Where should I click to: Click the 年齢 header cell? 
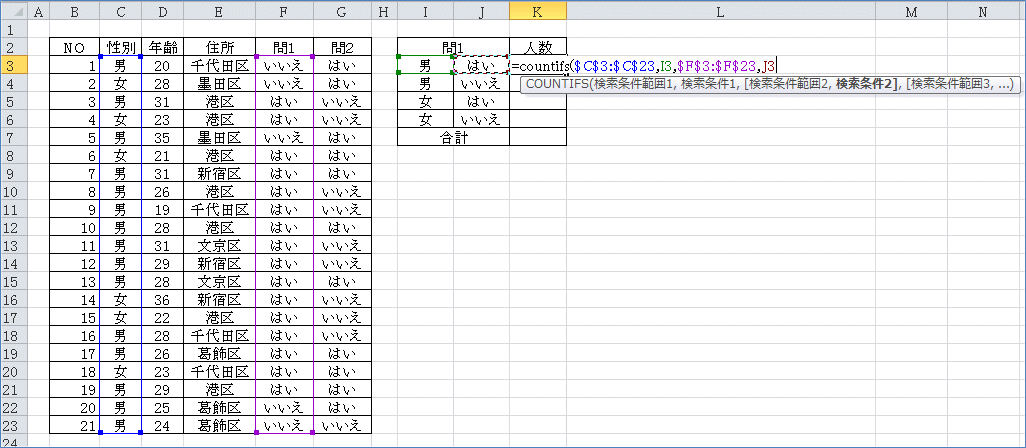(162, 47)
